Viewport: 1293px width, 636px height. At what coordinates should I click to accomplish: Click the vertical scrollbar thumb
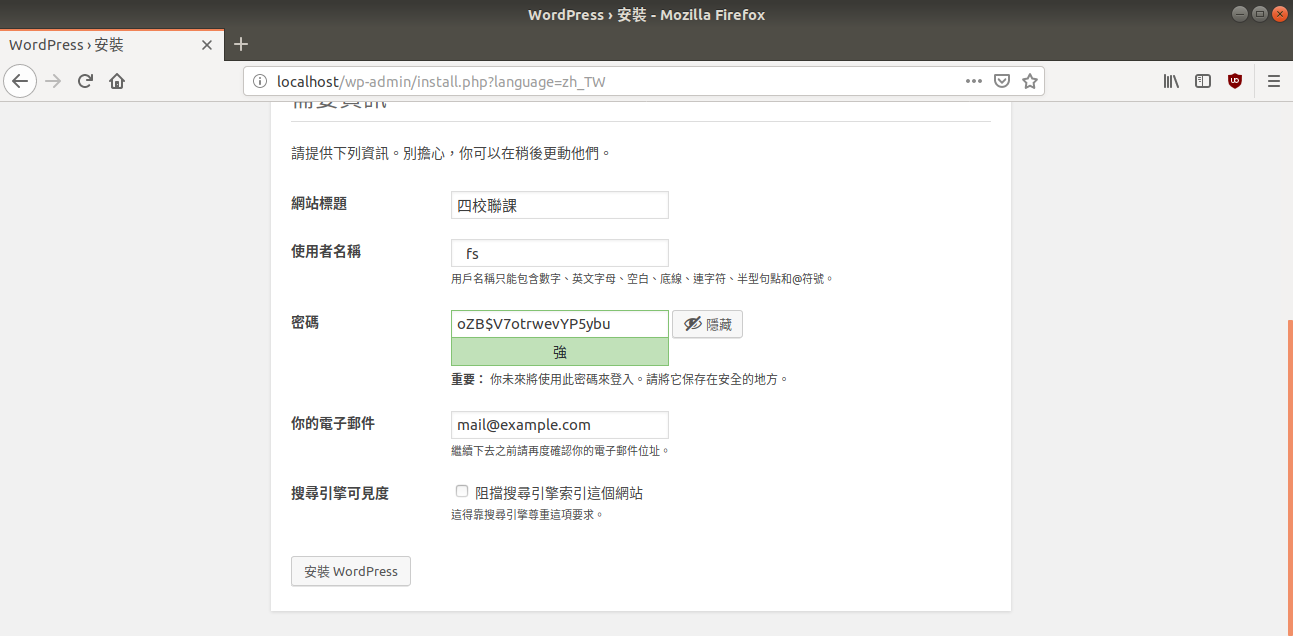click(x=1290, y=478)
